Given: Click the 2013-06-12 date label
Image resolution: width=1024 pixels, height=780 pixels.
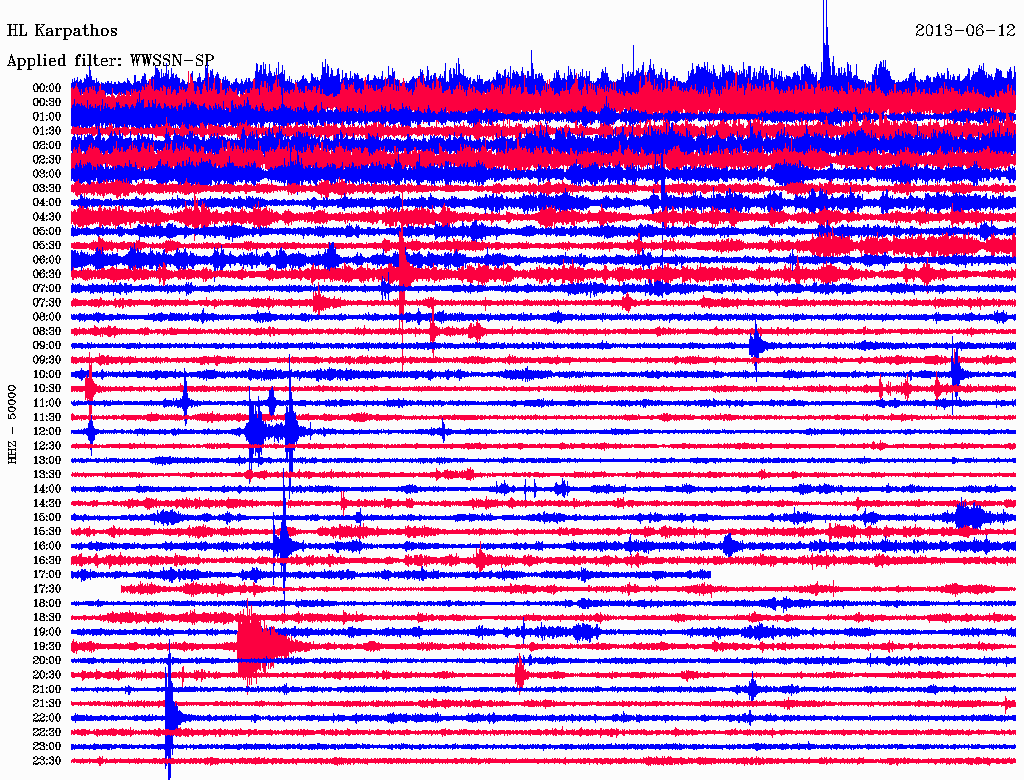Looking at the screenshot, I should tap(964, 31).
